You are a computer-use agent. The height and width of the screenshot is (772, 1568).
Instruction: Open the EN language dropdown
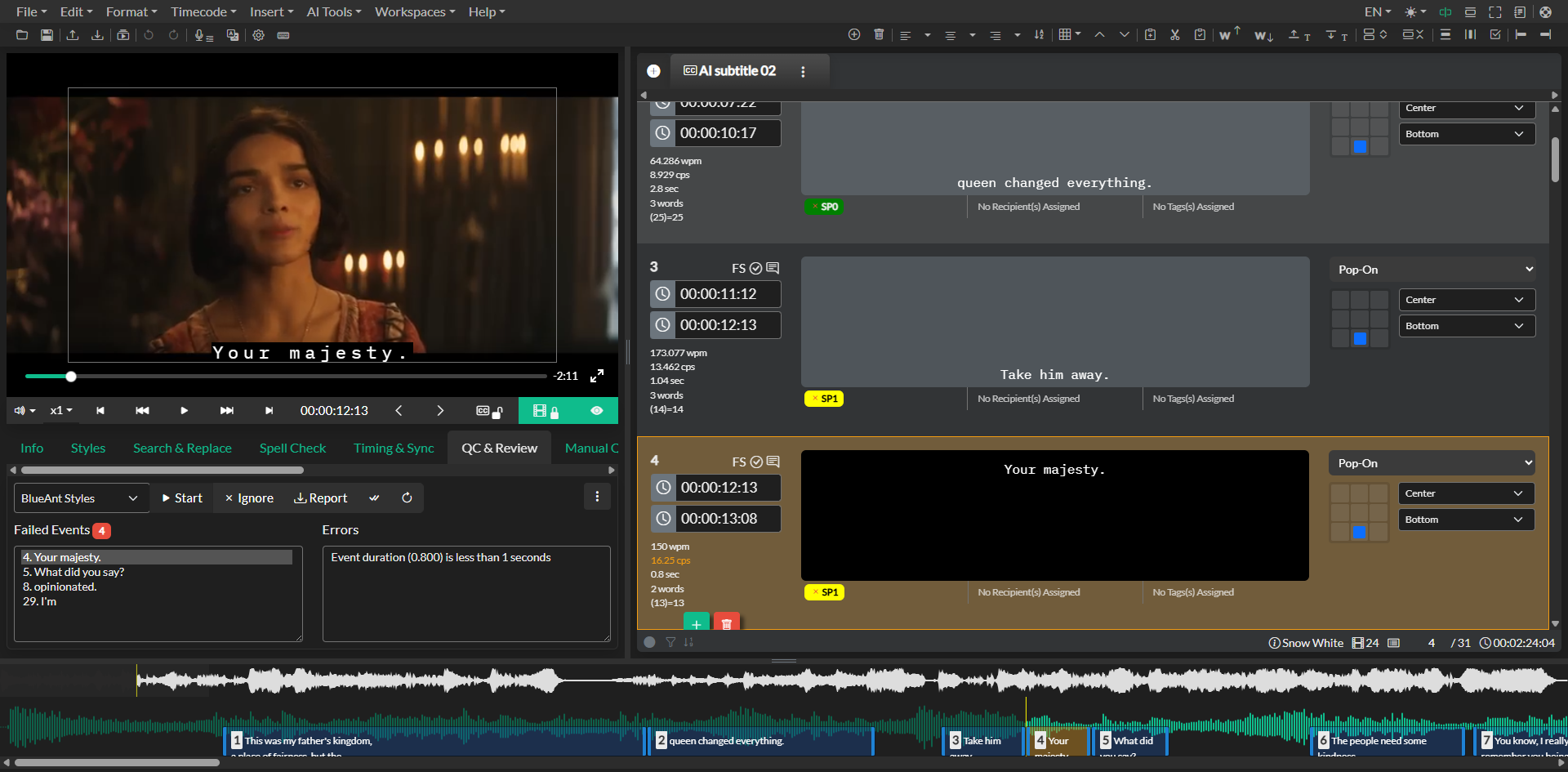(x=1378, y=12)
